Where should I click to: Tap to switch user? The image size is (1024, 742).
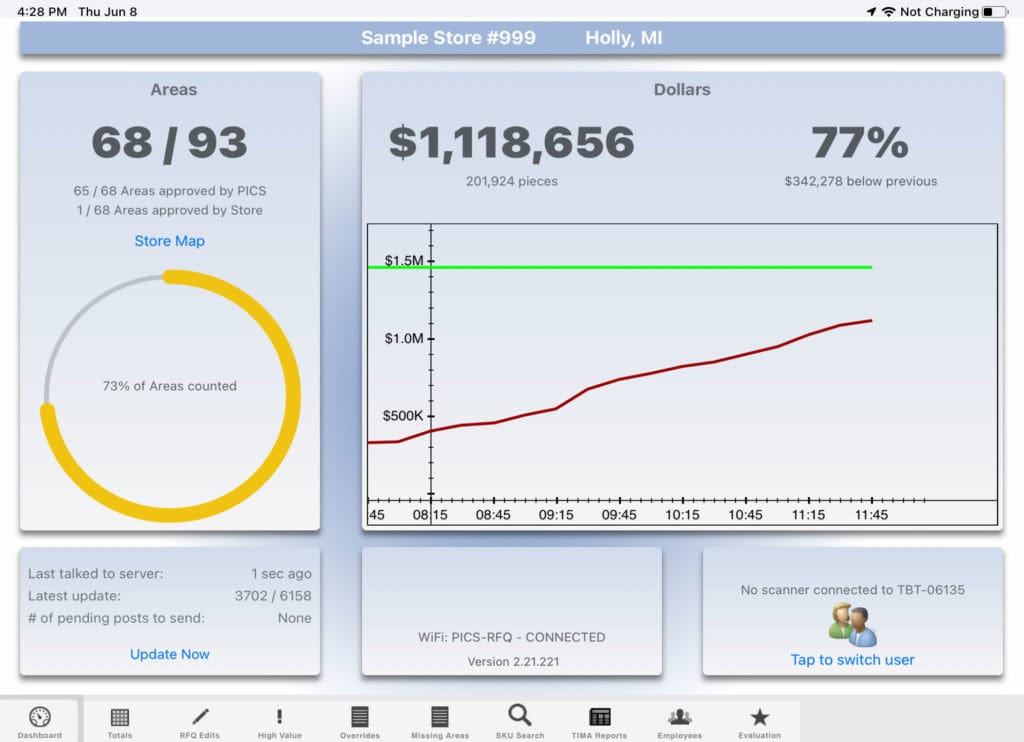[851, 659]
